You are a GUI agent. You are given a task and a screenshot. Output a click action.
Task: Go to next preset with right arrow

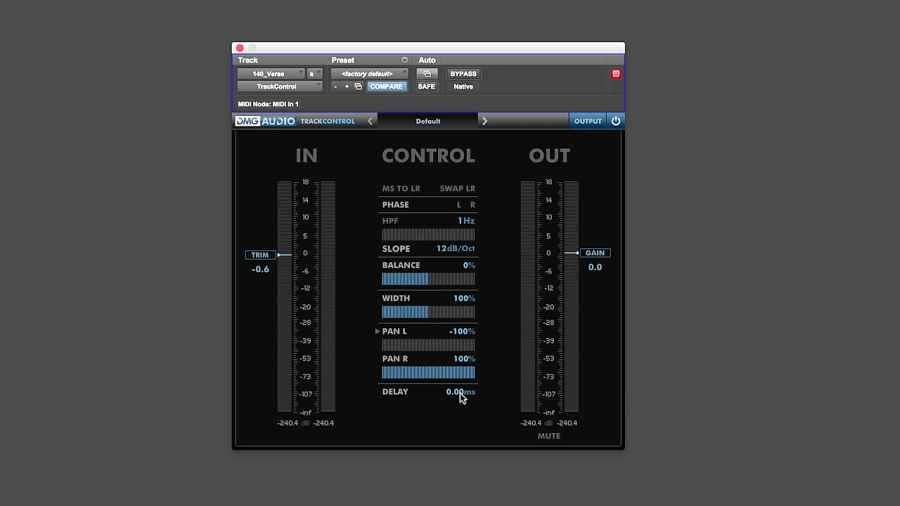485,121
